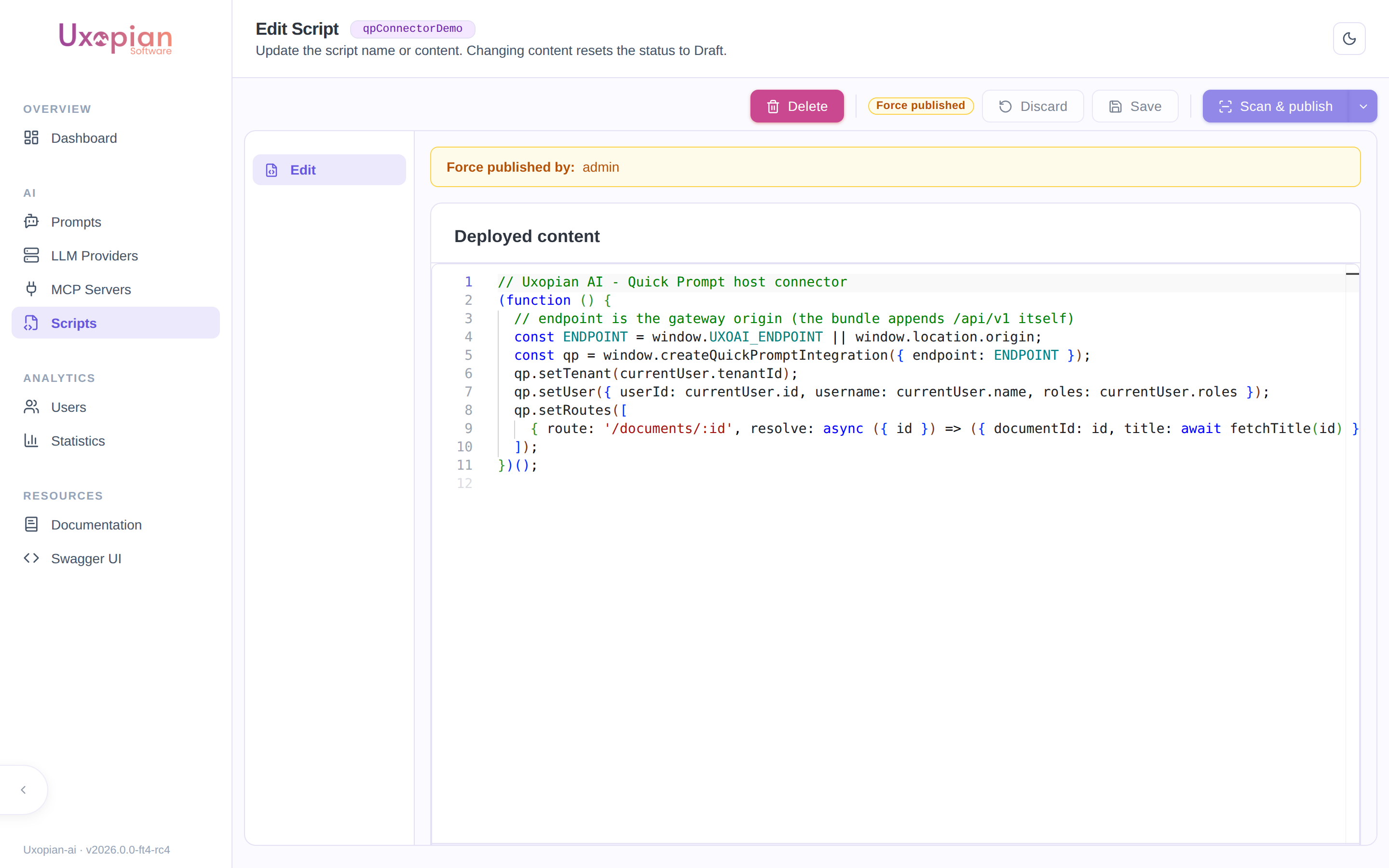Image resolution: width=1389 pixels, height=868 pixels.
Task: Go to the Dashboard page
Action: click(115, 138)
